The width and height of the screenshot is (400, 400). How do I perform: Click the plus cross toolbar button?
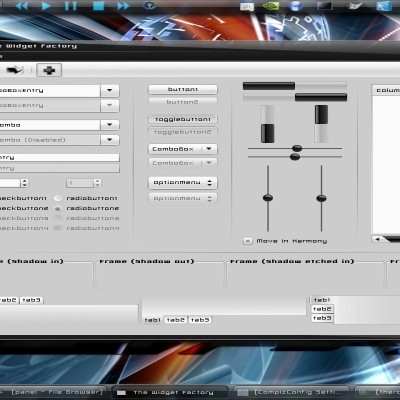(x=49, y=70)
